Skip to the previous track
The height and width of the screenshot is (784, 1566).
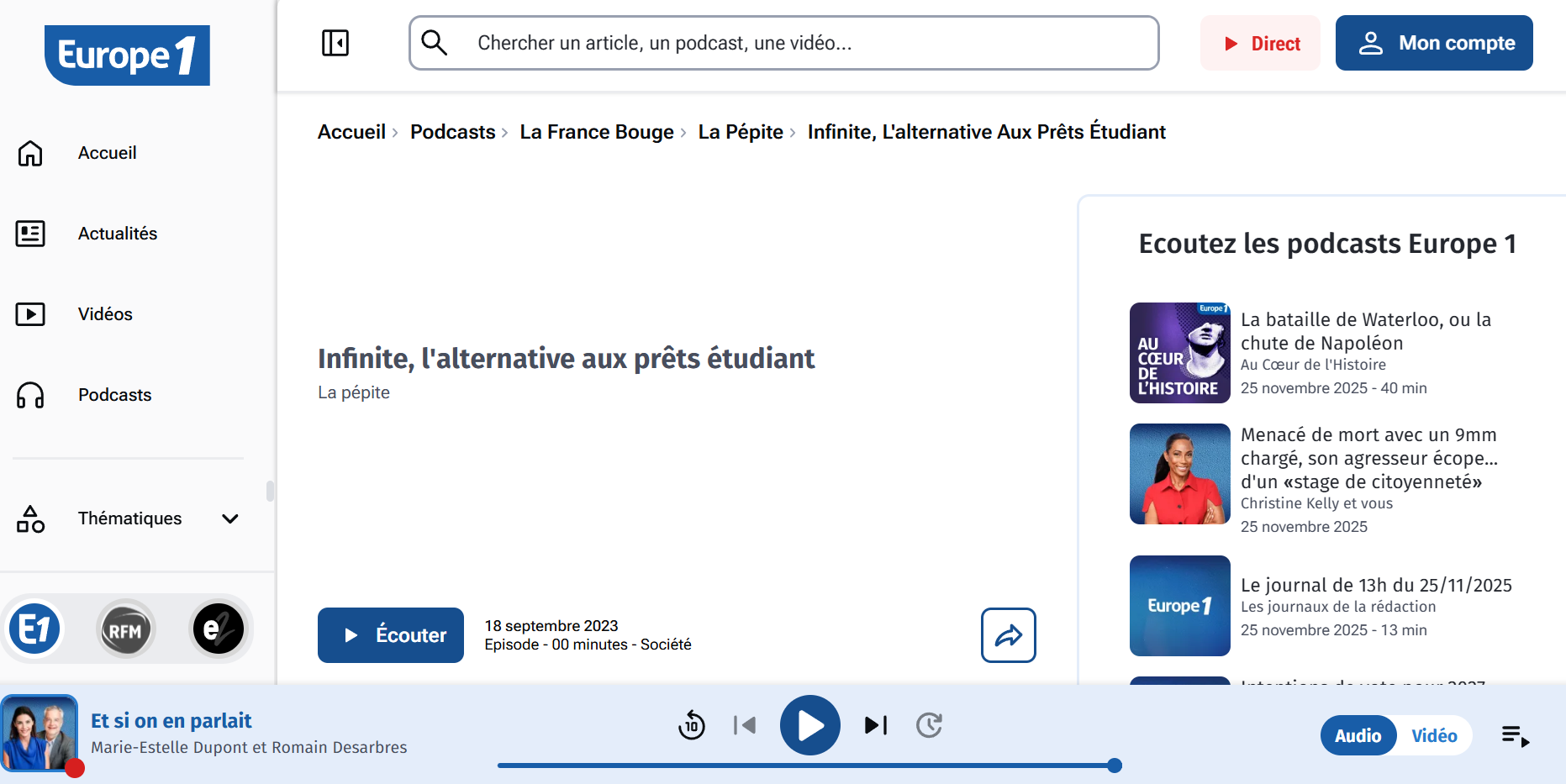(x=745, y=725)
